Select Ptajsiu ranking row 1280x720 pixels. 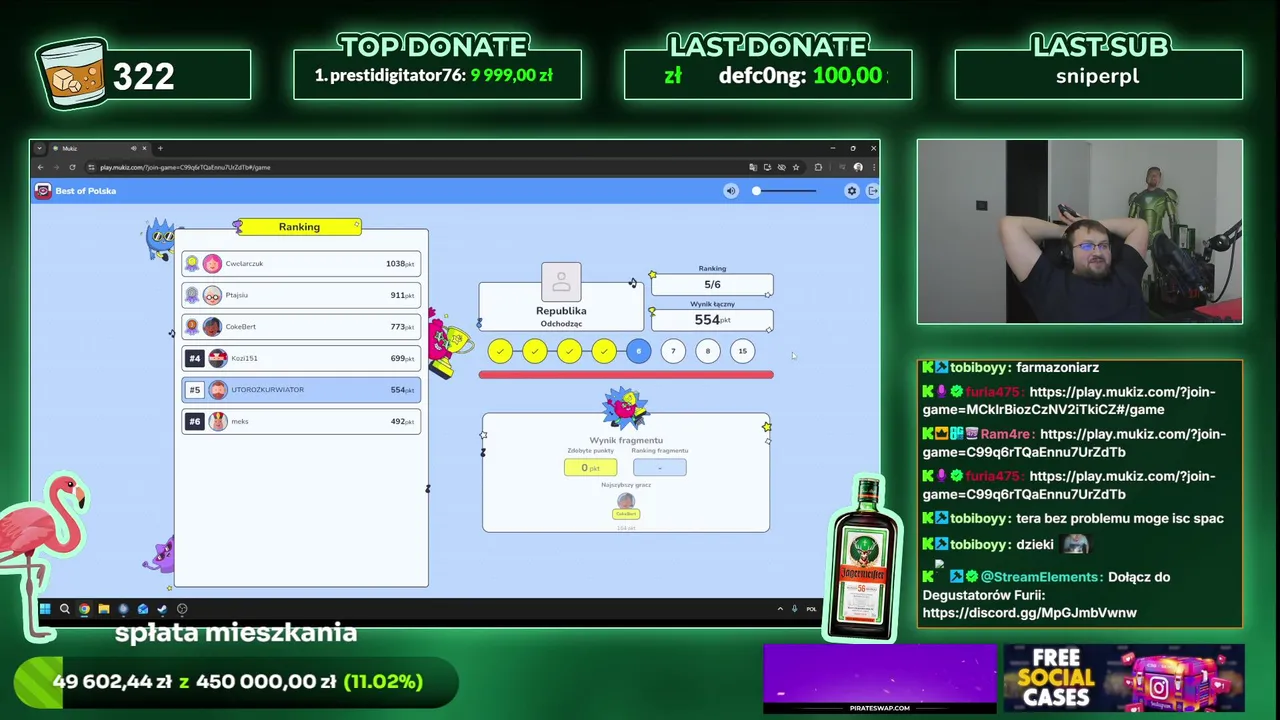[x=301, y=295]
